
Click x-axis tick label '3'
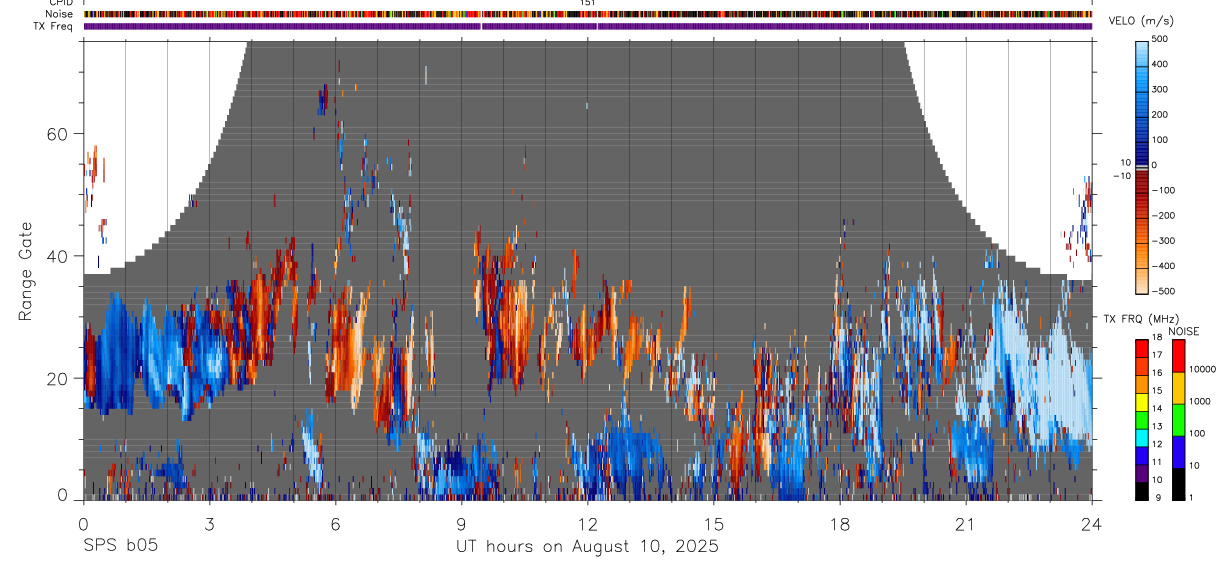(x=209, y=523)
